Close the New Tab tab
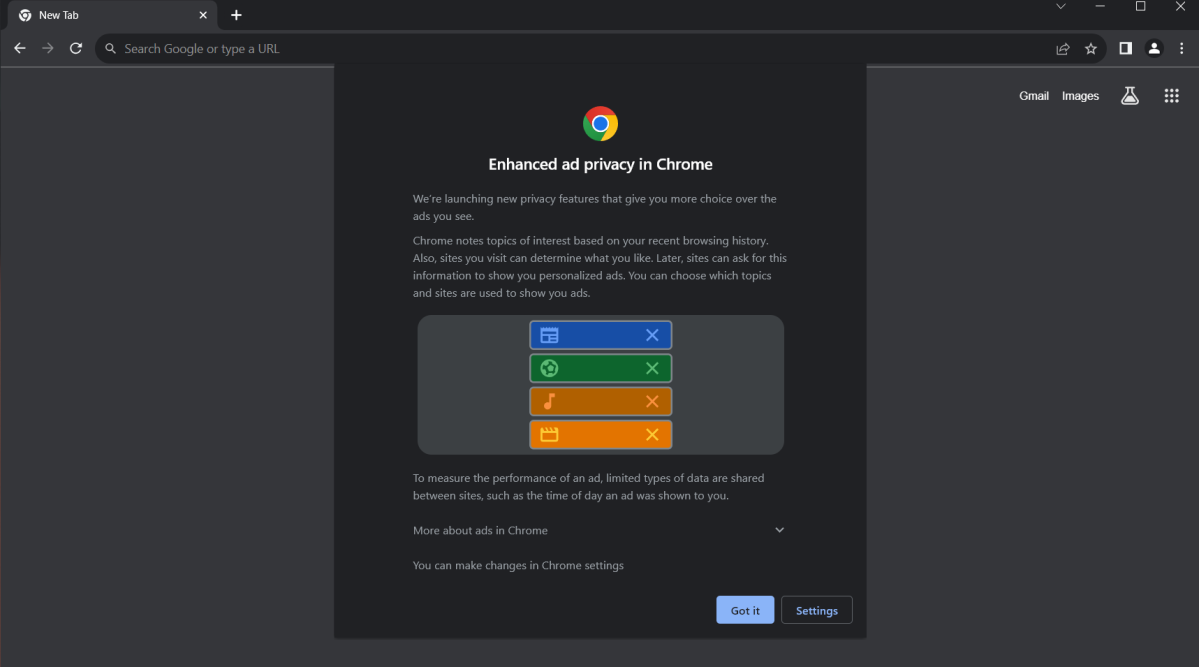 [x=203, y=15]
